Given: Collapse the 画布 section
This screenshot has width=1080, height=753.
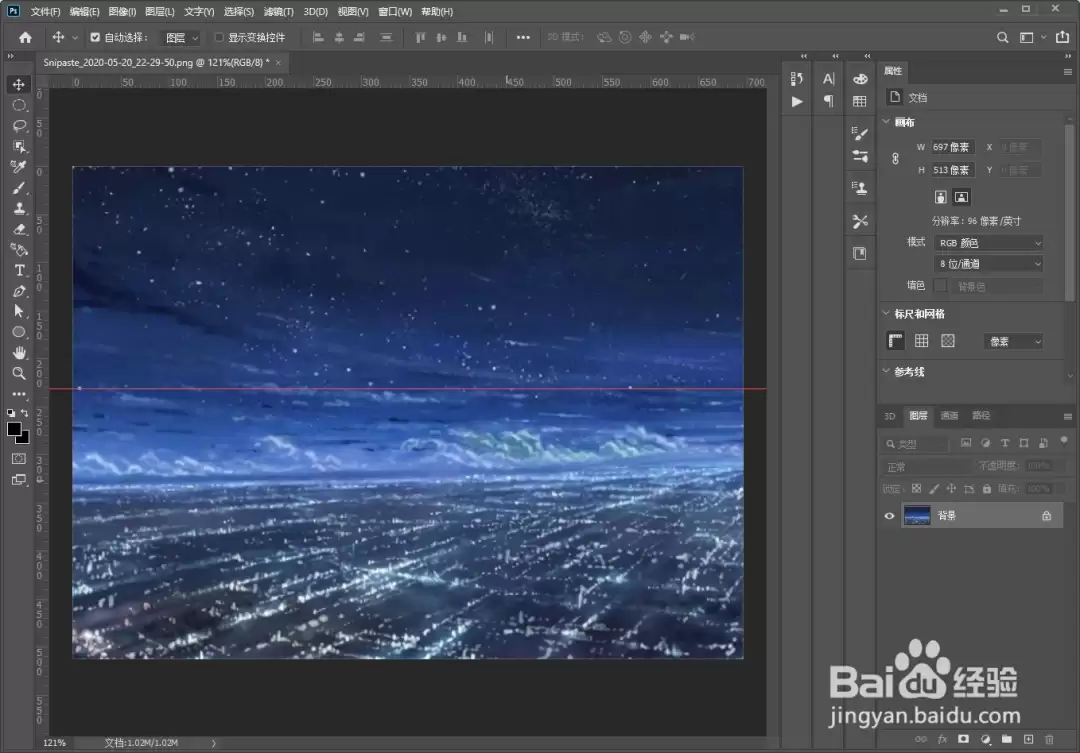Looking at the screenshot, I should 886,122.
